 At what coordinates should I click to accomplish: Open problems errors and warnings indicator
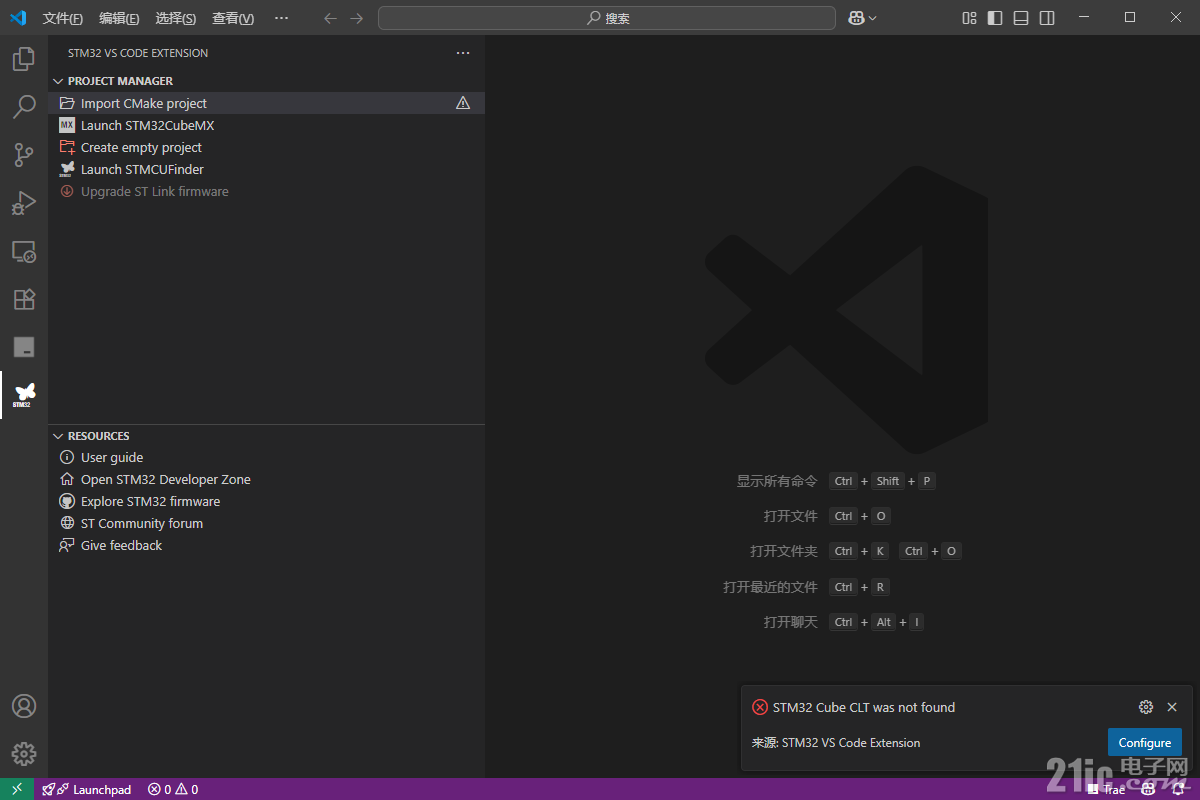173,789
